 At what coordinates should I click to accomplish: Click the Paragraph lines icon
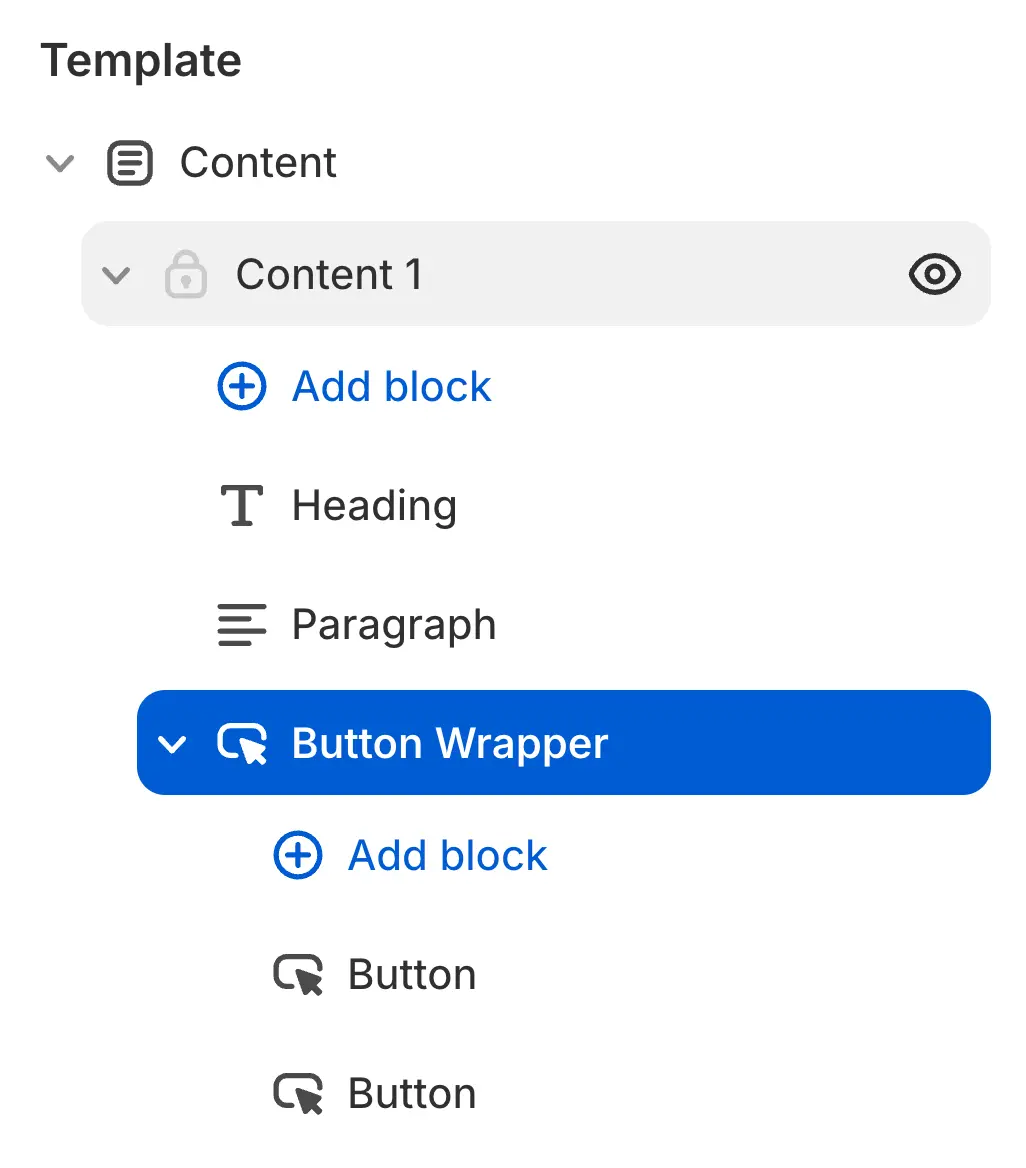tap(242, 625)
